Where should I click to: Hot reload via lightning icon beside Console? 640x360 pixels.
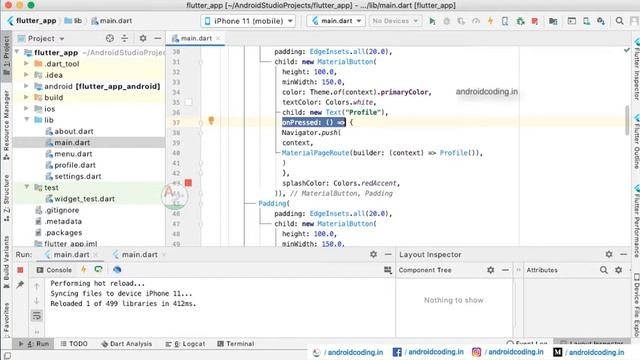pyautogui.click(x=84, y=269)
